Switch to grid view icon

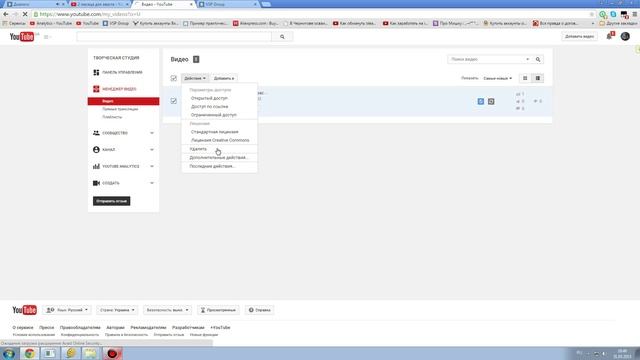[525, 78]
